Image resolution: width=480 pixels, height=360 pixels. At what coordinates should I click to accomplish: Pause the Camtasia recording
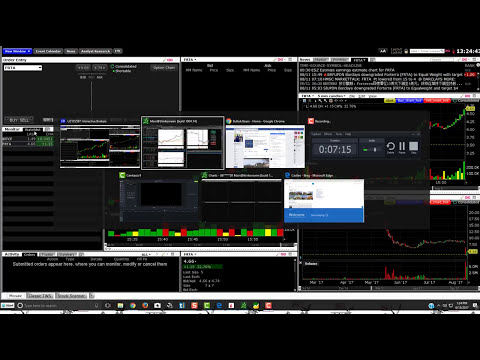(402, 147)
